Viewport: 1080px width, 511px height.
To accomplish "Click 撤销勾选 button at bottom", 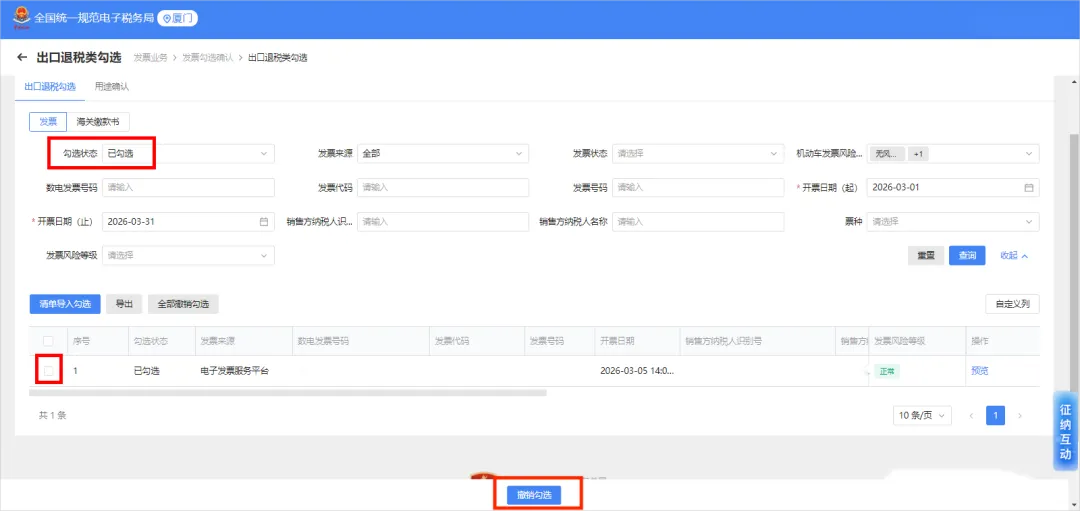I will coord(534,494).
